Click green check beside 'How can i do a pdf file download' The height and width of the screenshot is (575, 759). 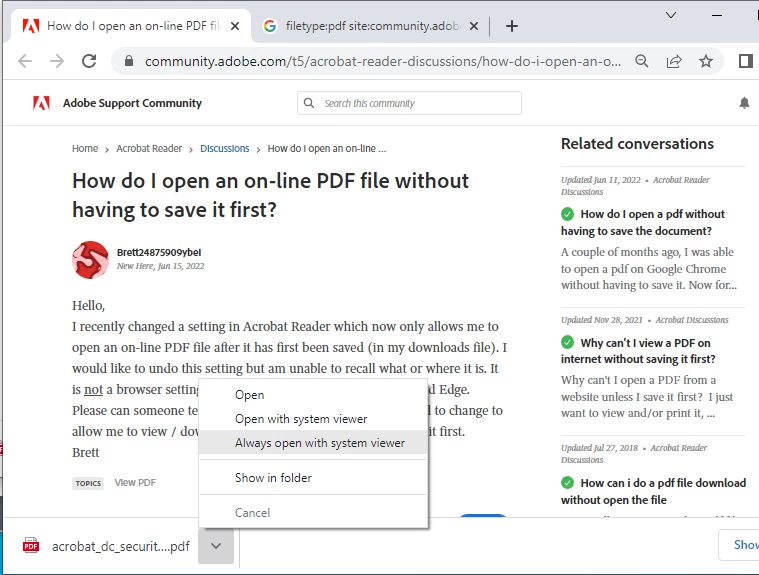point(567,483)
